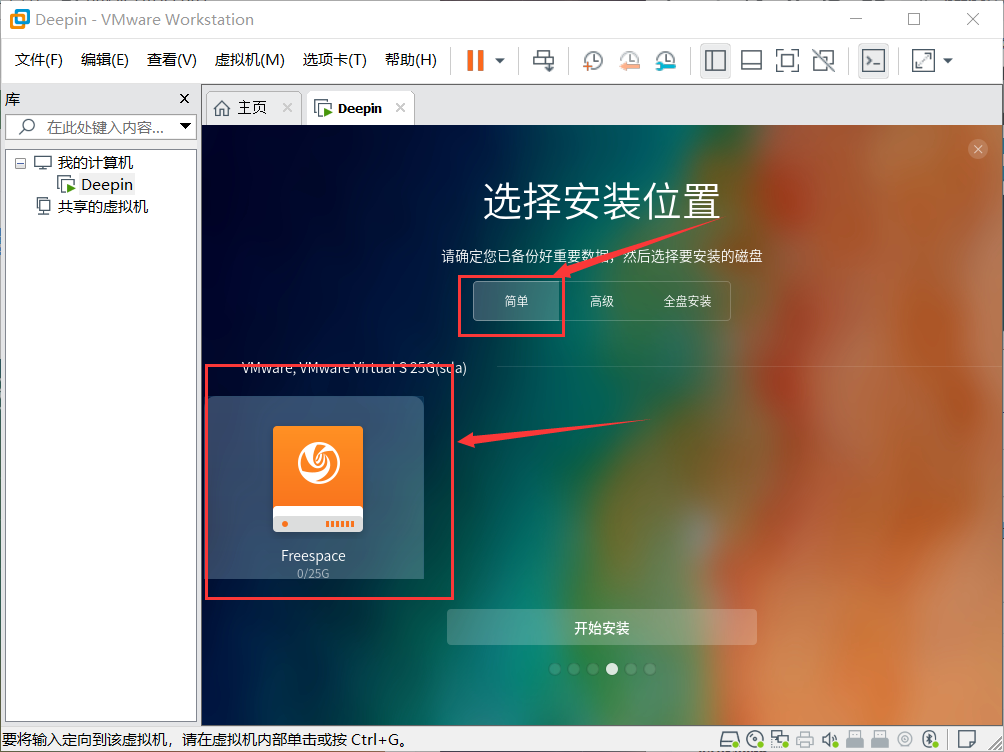
Task: Close the Deepin installer with round X
Action: click(x=978, y=149)
